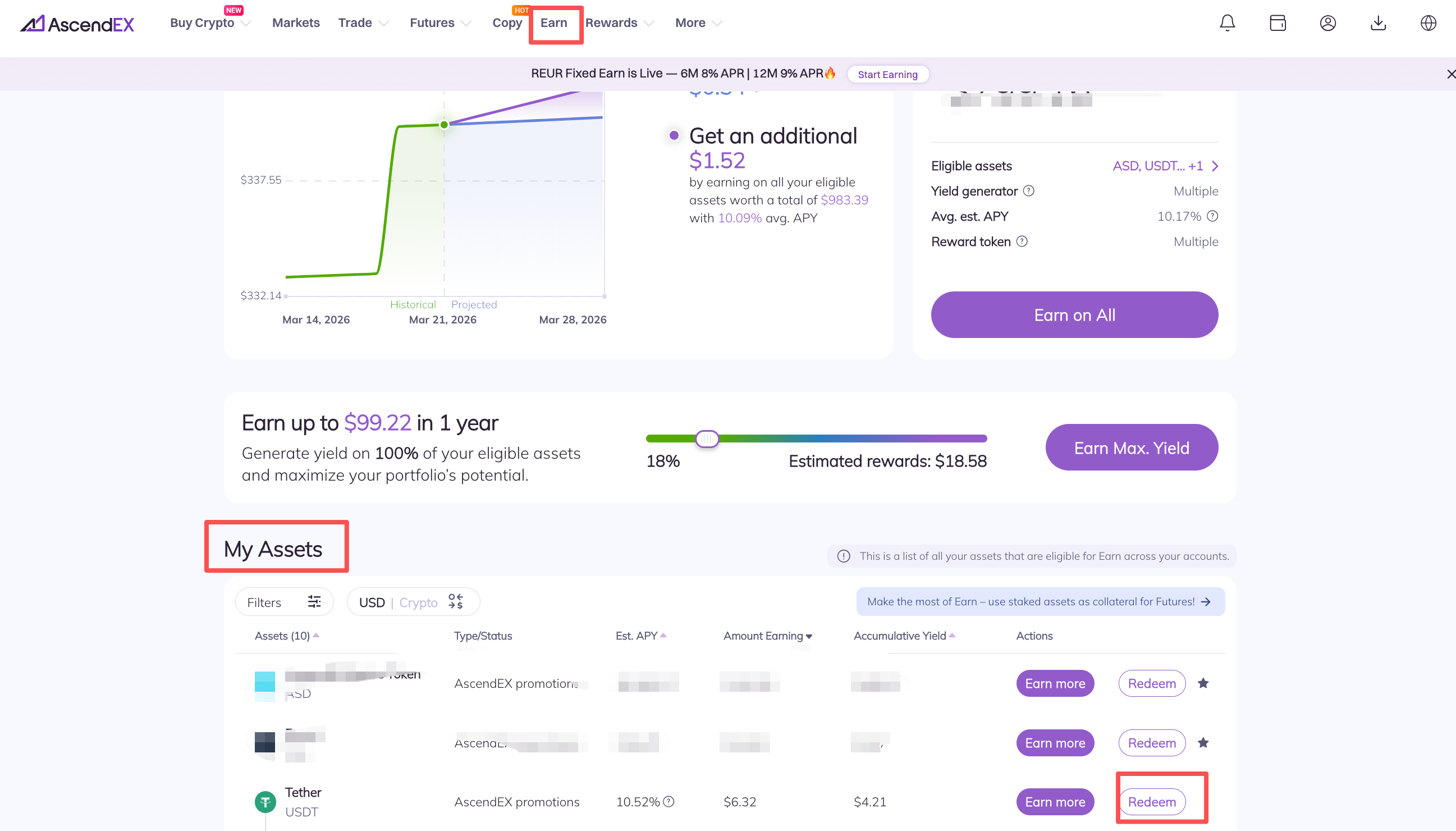This screenshot has width=1456, height=831.
Task: Click Redeem on the Tether row
Action: point(1151,801)
